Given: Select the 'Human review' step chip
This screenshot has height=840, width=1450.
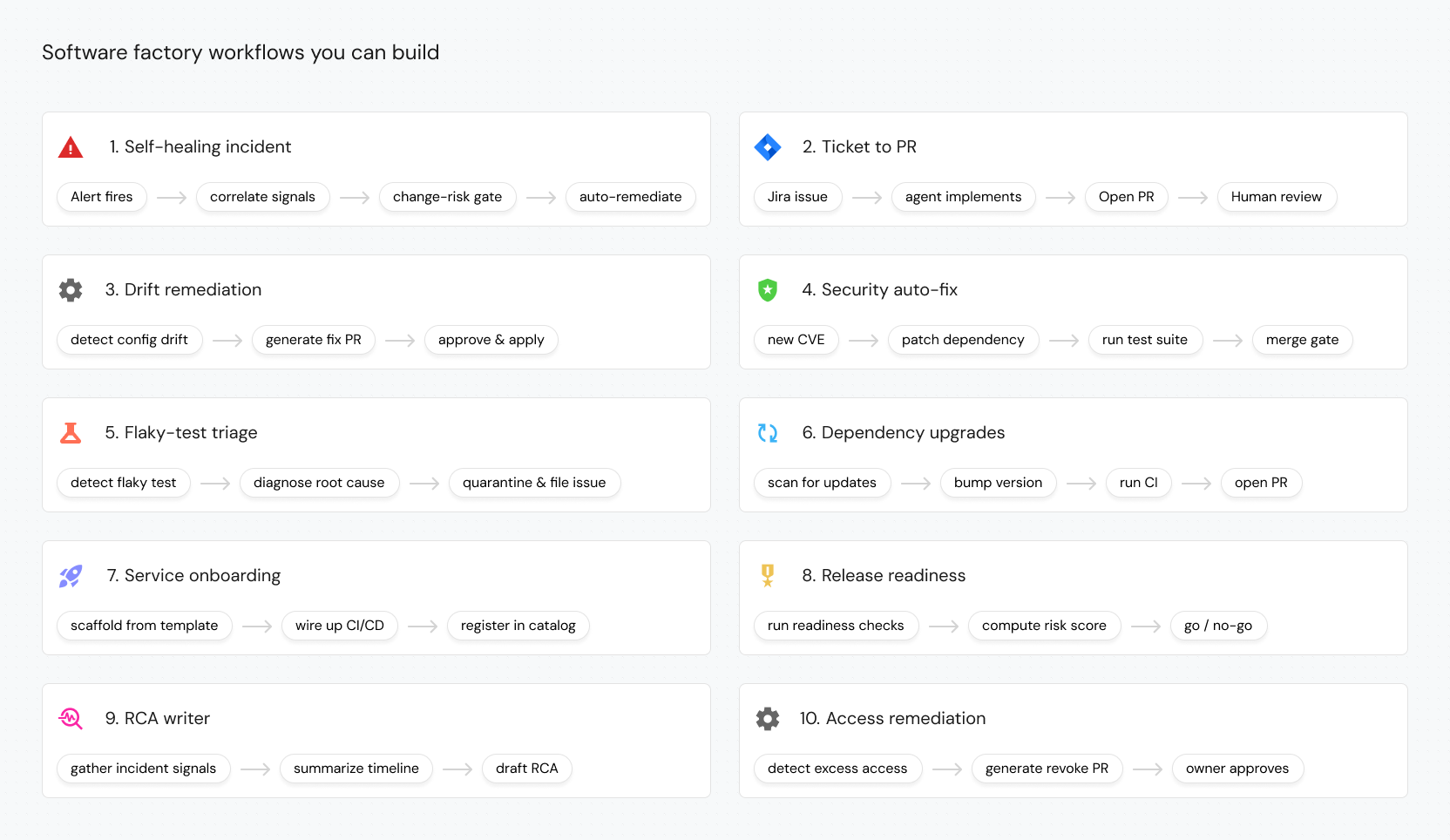Looking at the screenshot, I should (1277, 197).
